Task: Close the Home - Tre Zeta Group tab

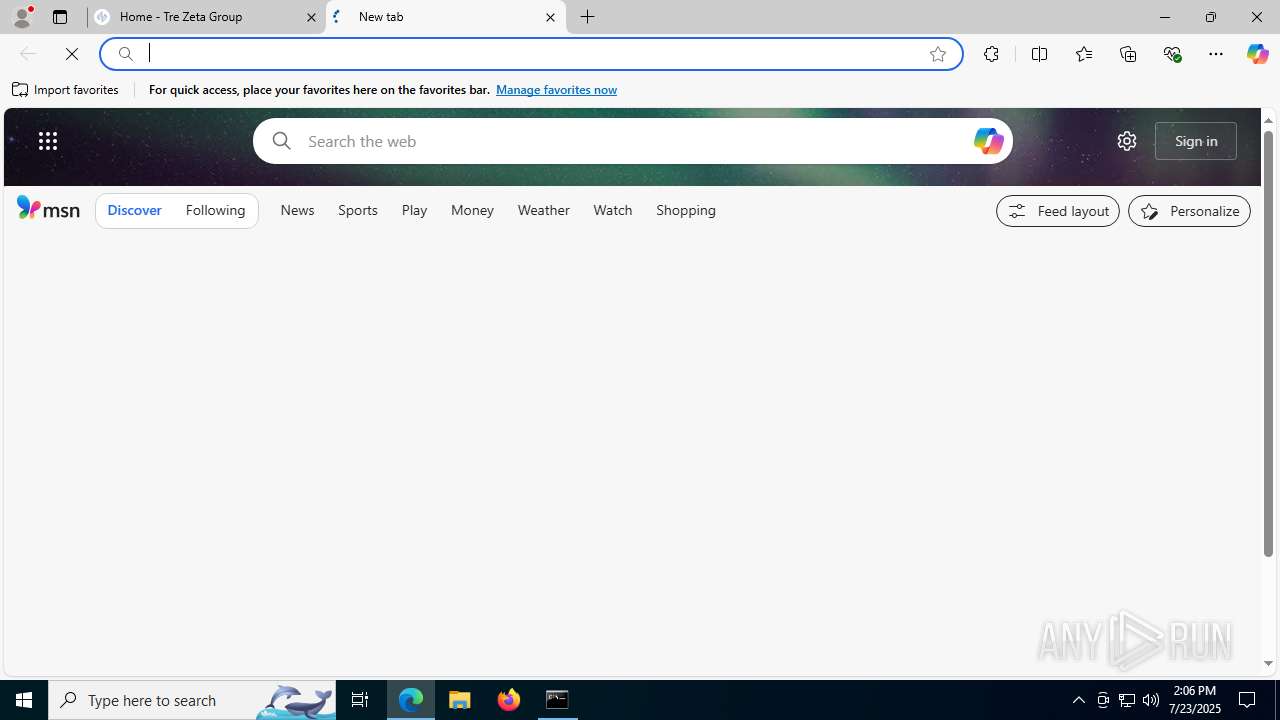Action: 311,17
